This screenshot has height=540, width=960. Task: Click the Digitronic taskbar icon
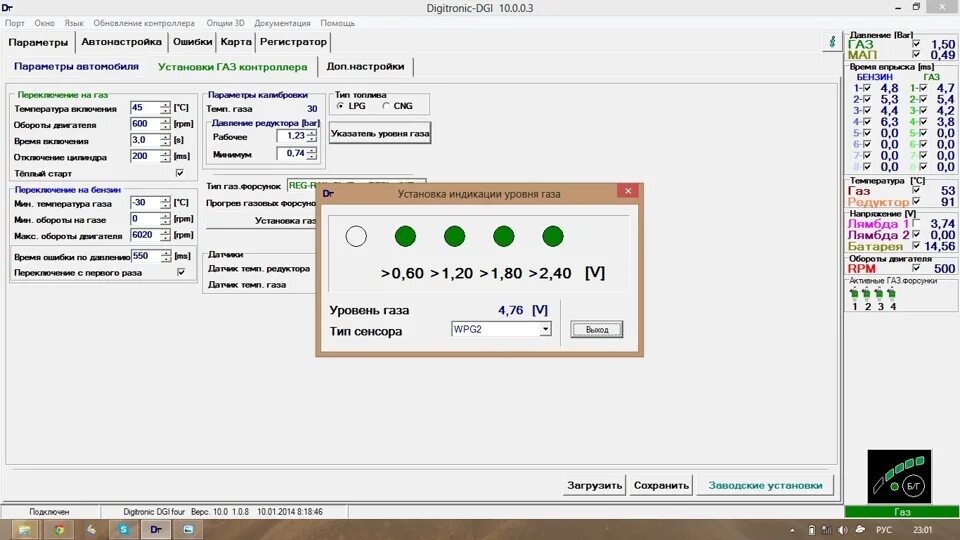[156, 530]
